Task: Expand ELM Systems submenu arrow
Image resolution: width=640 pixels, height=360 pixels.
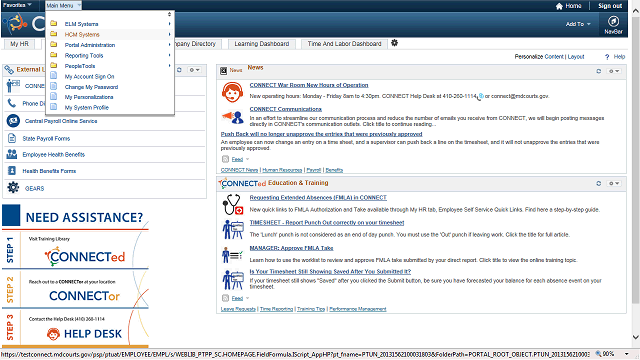Action: pyautogui.click(x=169, y=24)
